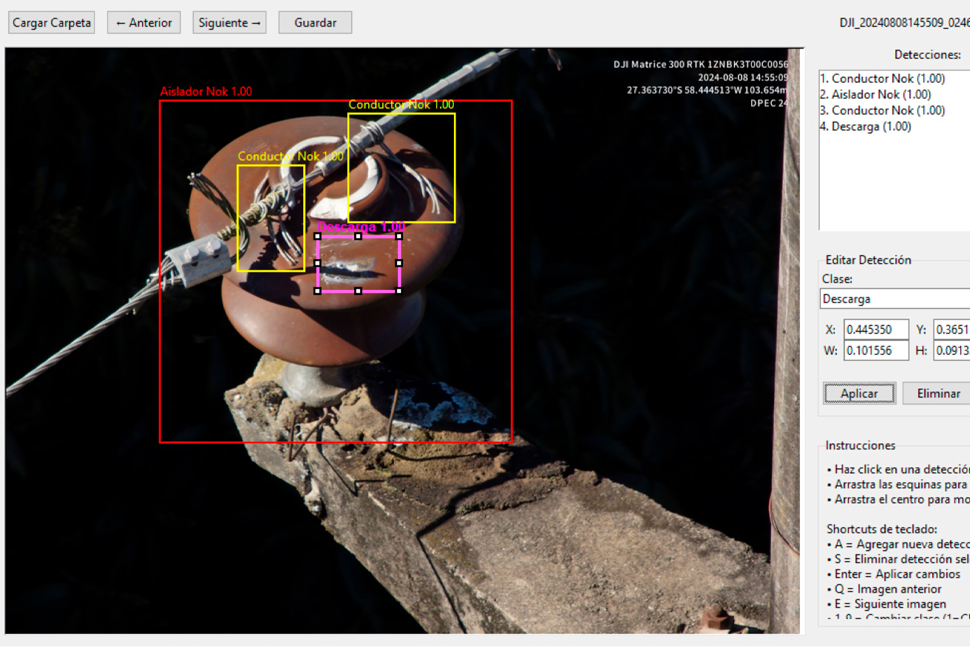Click the Y coordinate input field
Screen dimensions: 970x647
tap(951, 330)
